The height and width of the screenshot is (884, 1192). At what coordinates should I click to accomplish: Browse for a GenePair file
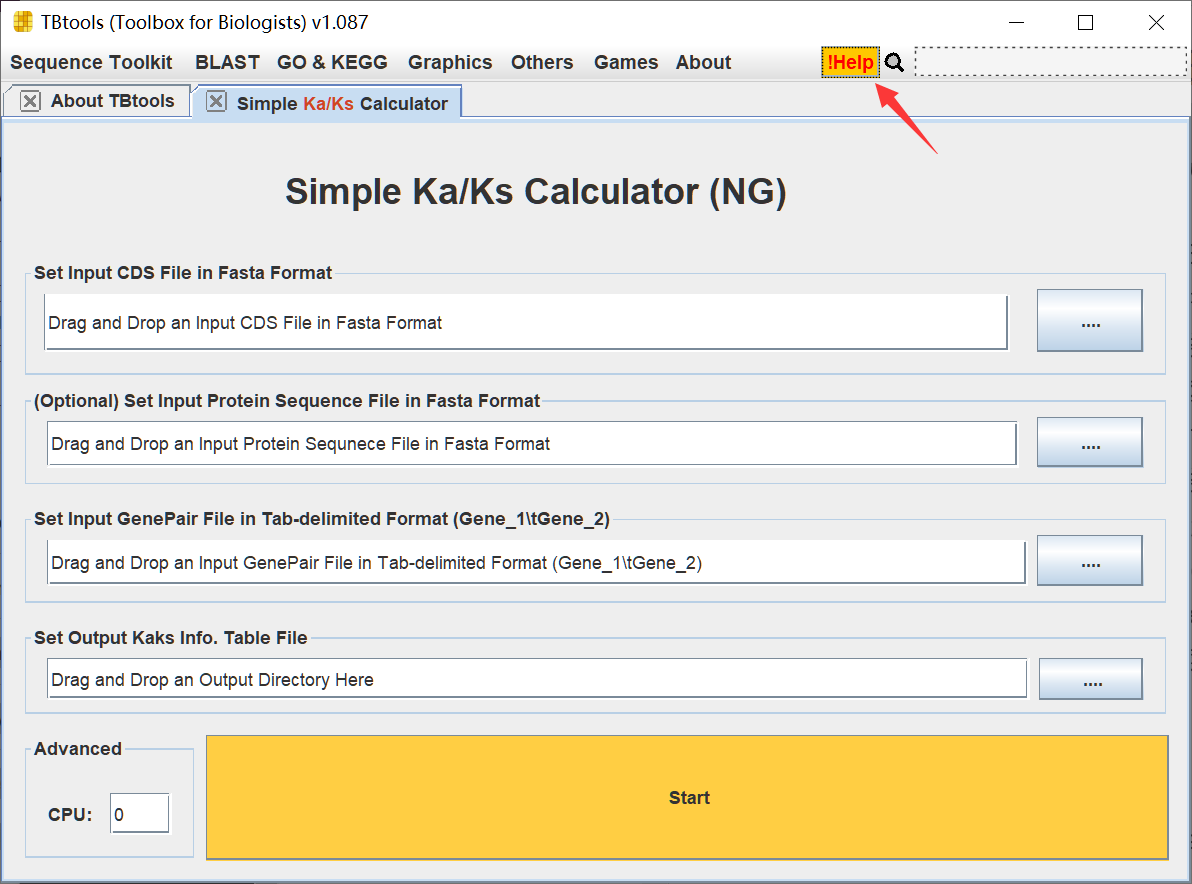click(1089, 560)
